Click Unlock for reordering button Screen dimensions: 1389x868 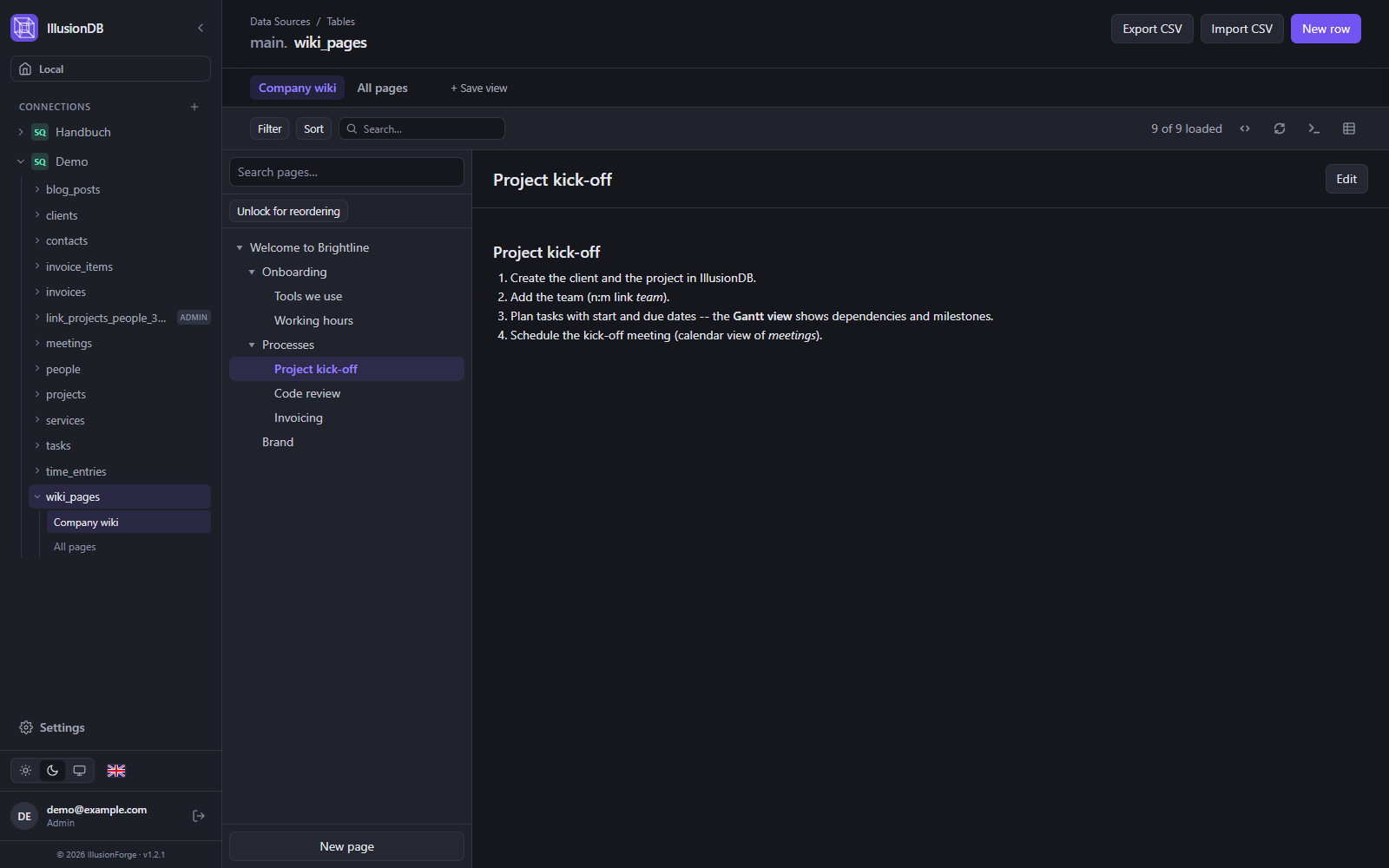click(x=288, y=211)
